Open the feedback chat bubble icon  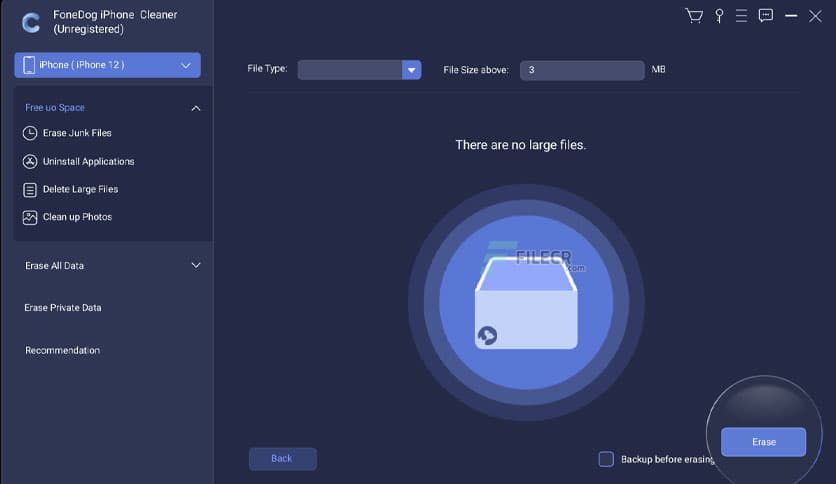click(x=766, y=16)
